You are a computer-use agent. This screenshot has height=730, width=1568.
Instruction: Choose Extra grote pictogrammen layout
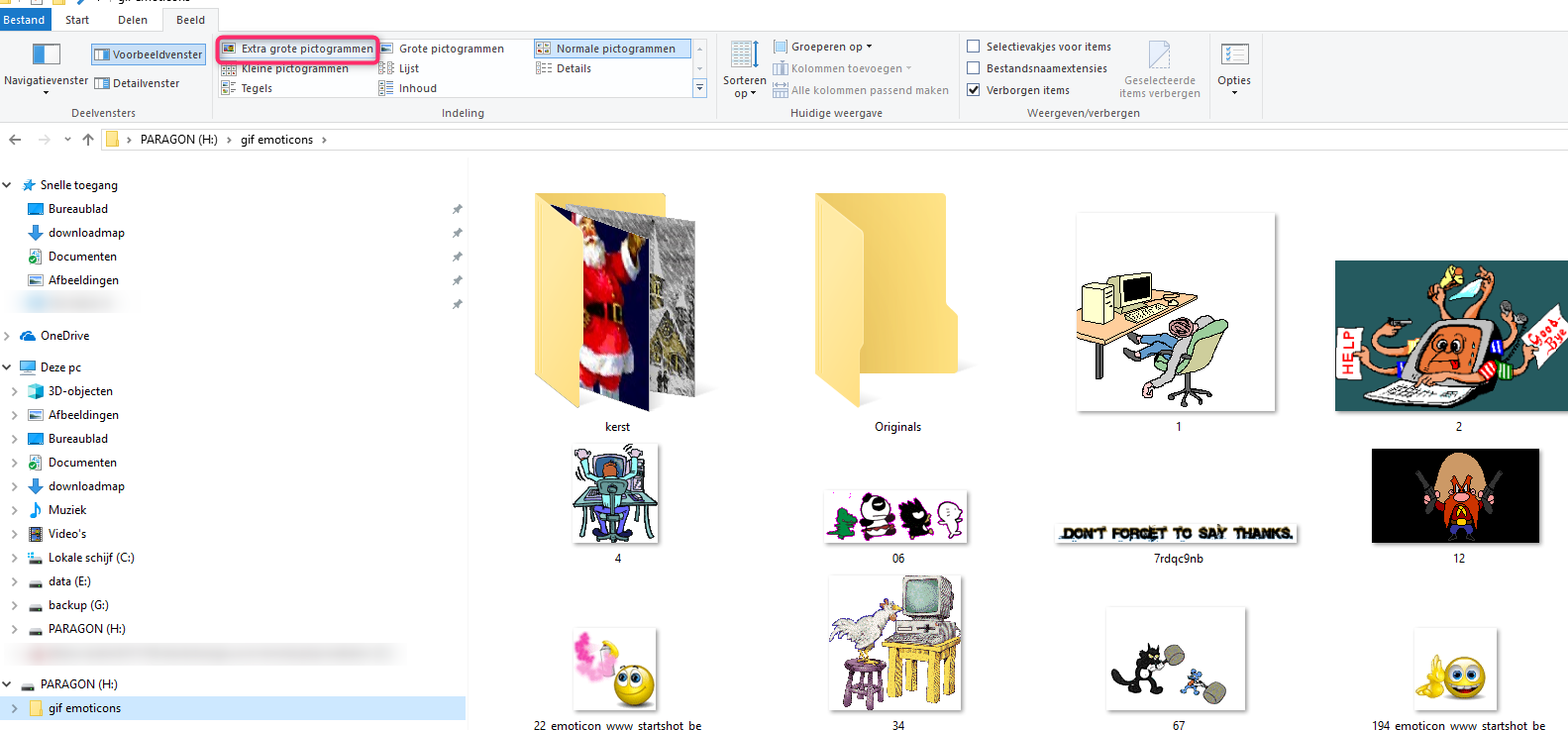click(x=297, y=49)
